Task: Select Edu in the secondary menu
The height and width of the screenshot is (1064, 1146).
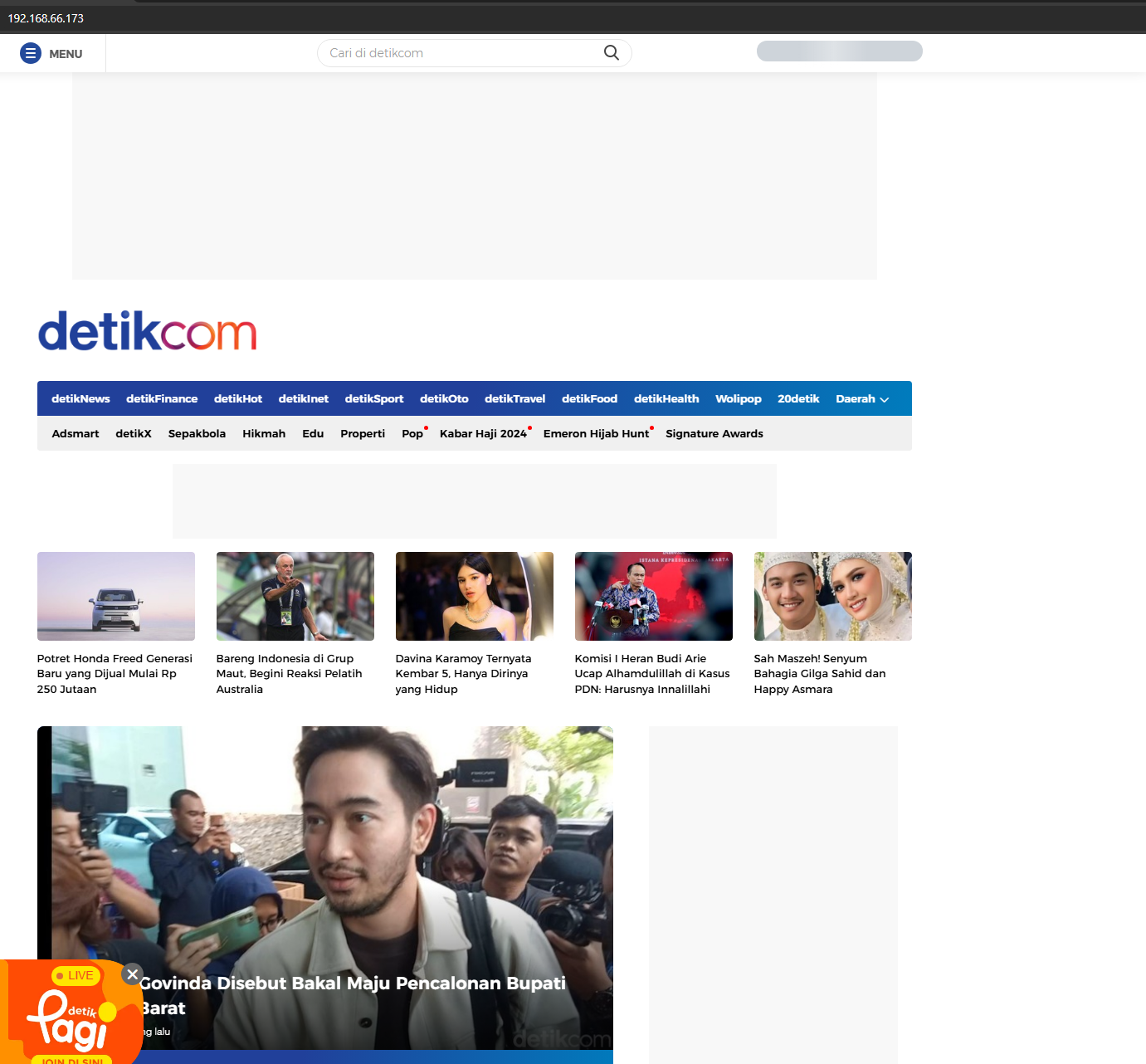Action: (x=313, y=434)
